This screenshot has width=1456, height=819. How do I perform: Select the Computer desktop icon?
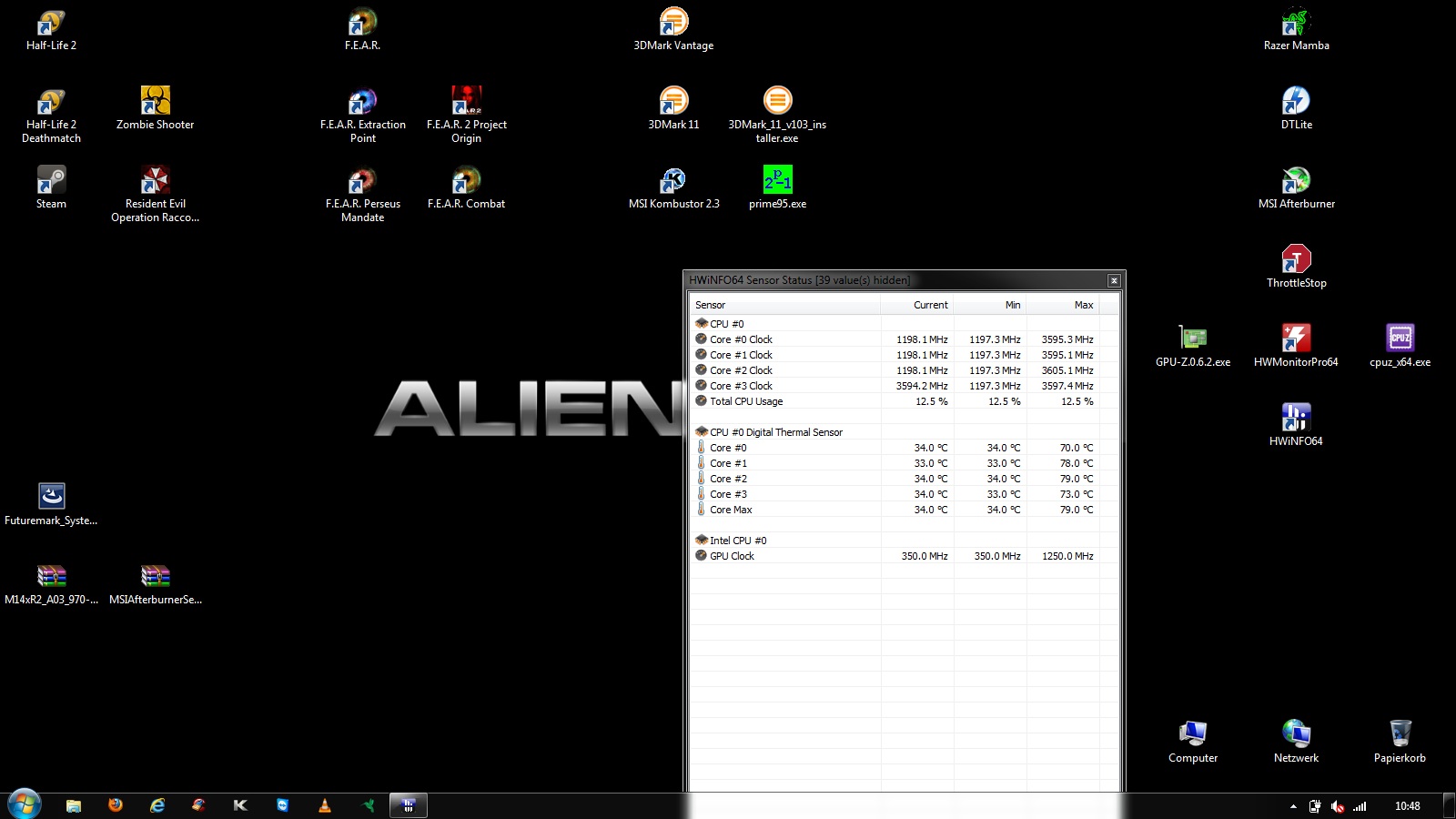tap(1192, 742)
